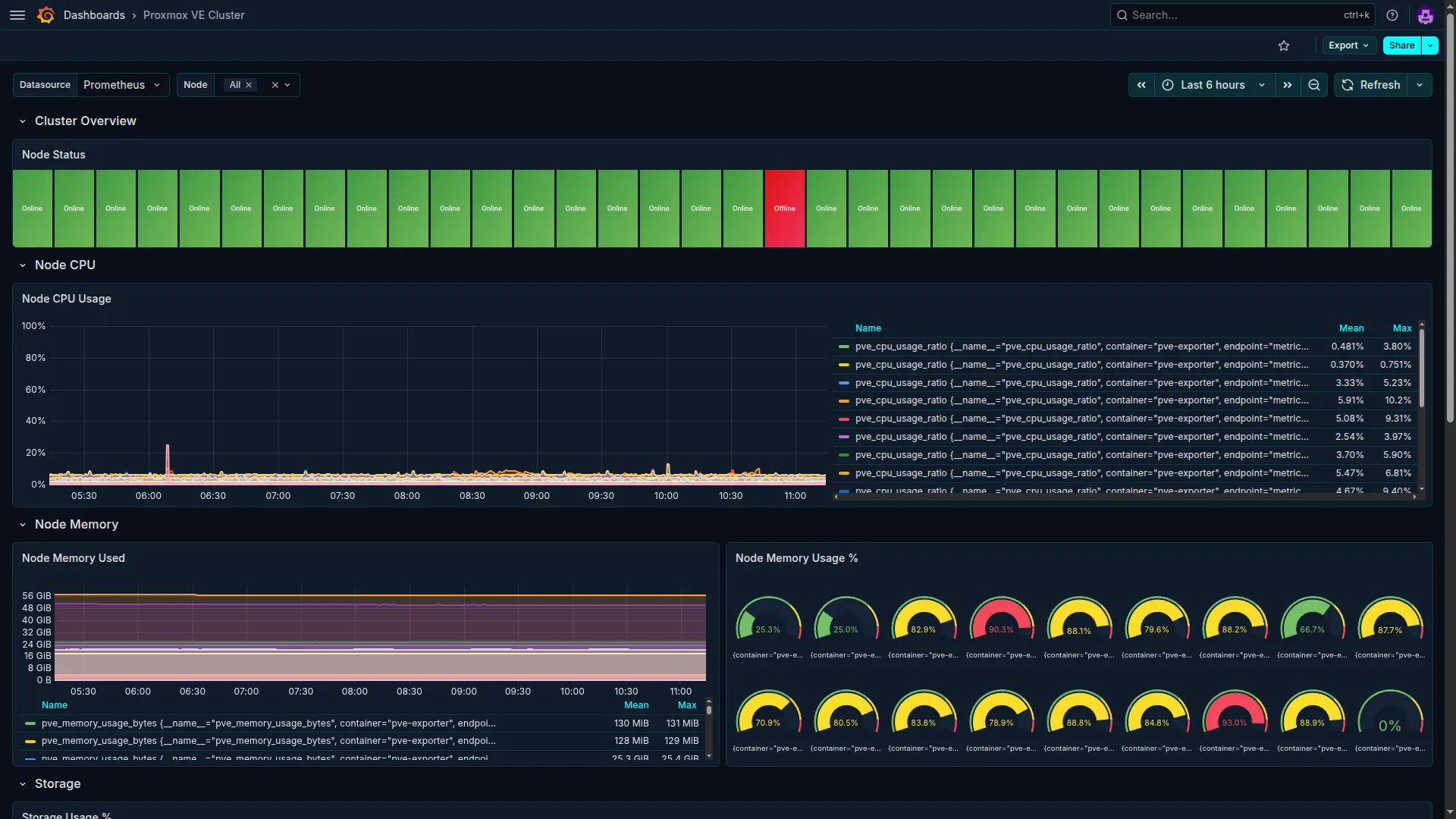This screenshot has width=1456, height=819.
Task: Toggle CPU series with 5.08% mean
Action: [x=1082, y=419]
